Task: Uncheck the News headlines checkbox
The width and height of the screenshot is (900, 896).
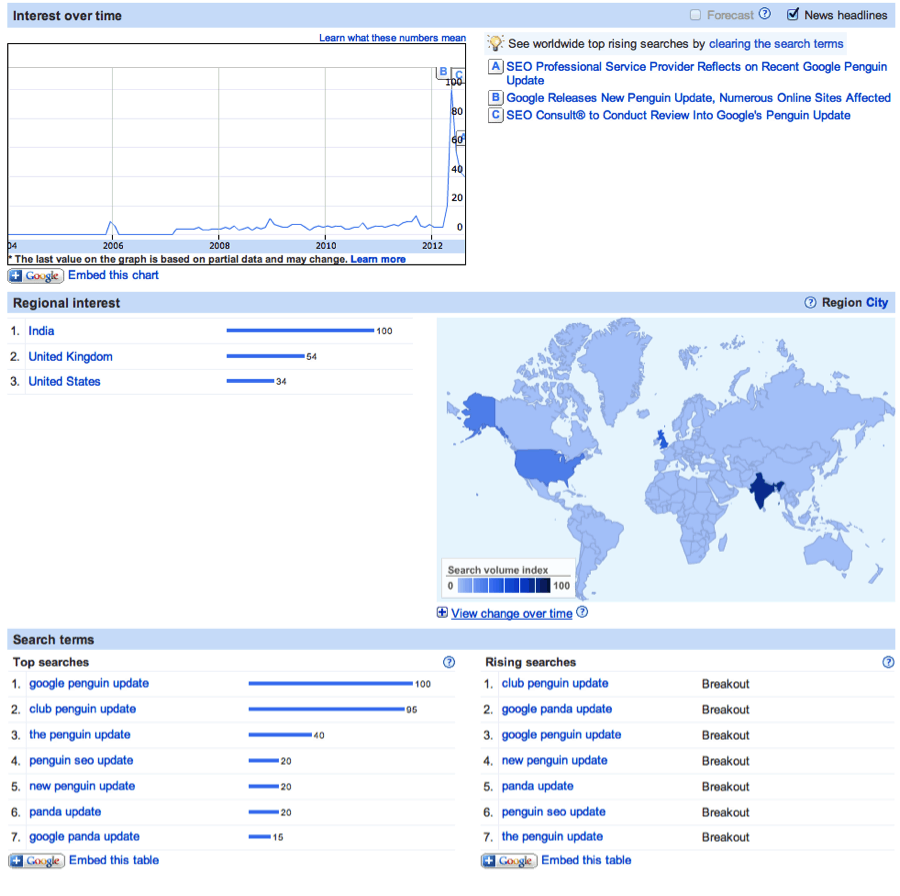Action: [x=793, y=14]
